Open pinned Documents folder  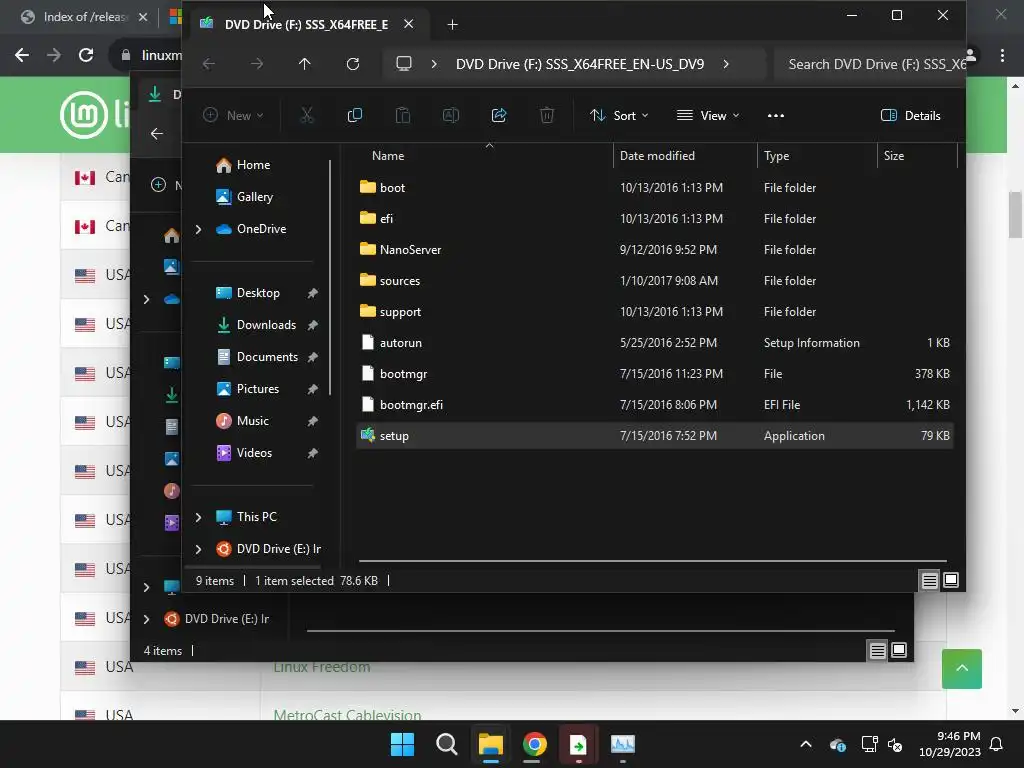(266, 357)
